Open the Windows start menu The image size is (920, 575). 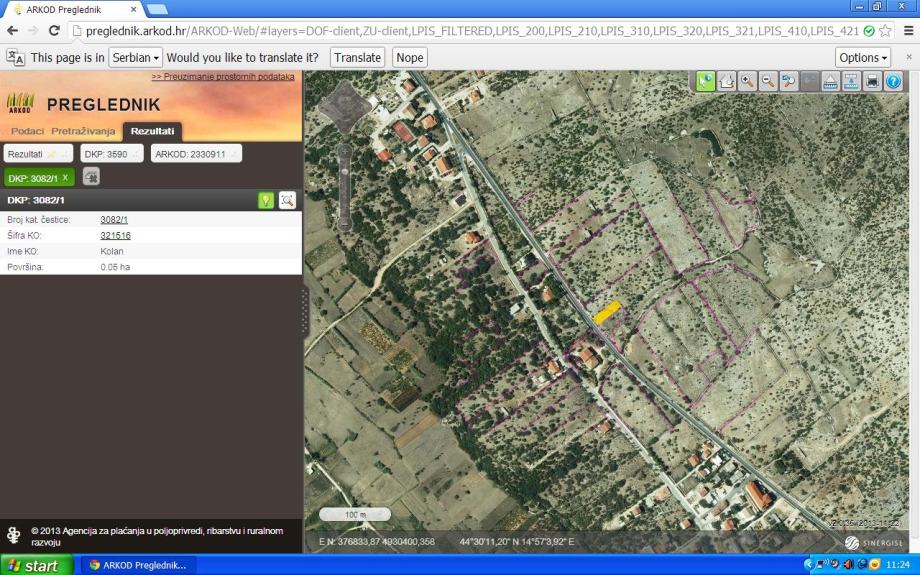click(x=36, y=565)
